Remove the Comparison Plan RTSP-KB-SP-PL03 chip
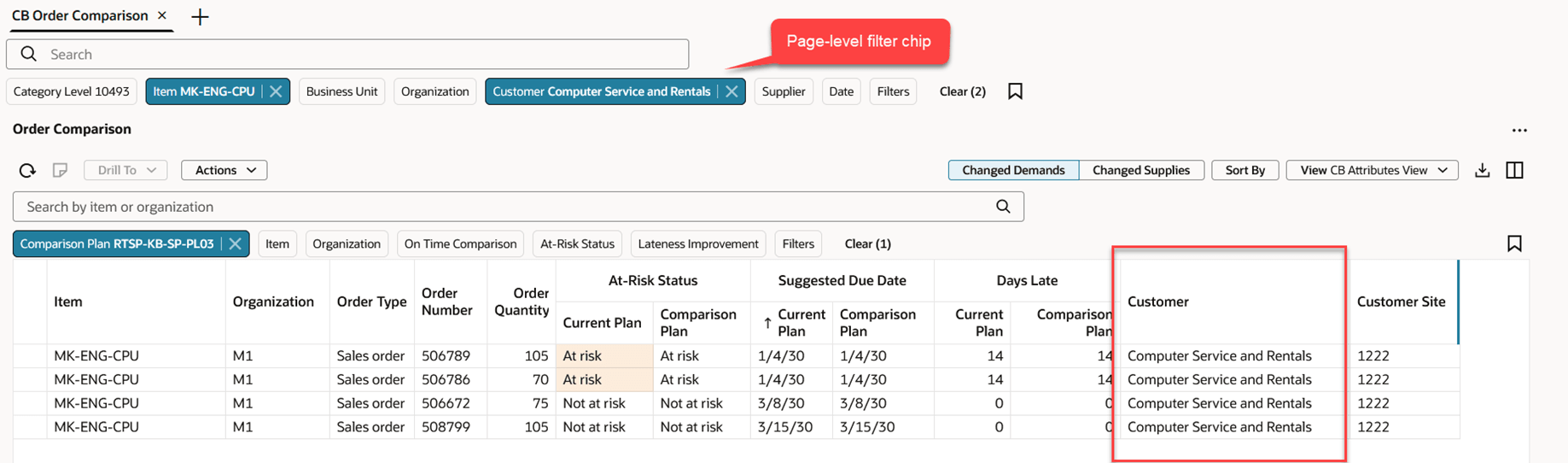The image size is (1568, 463). (x=235, y=243)
